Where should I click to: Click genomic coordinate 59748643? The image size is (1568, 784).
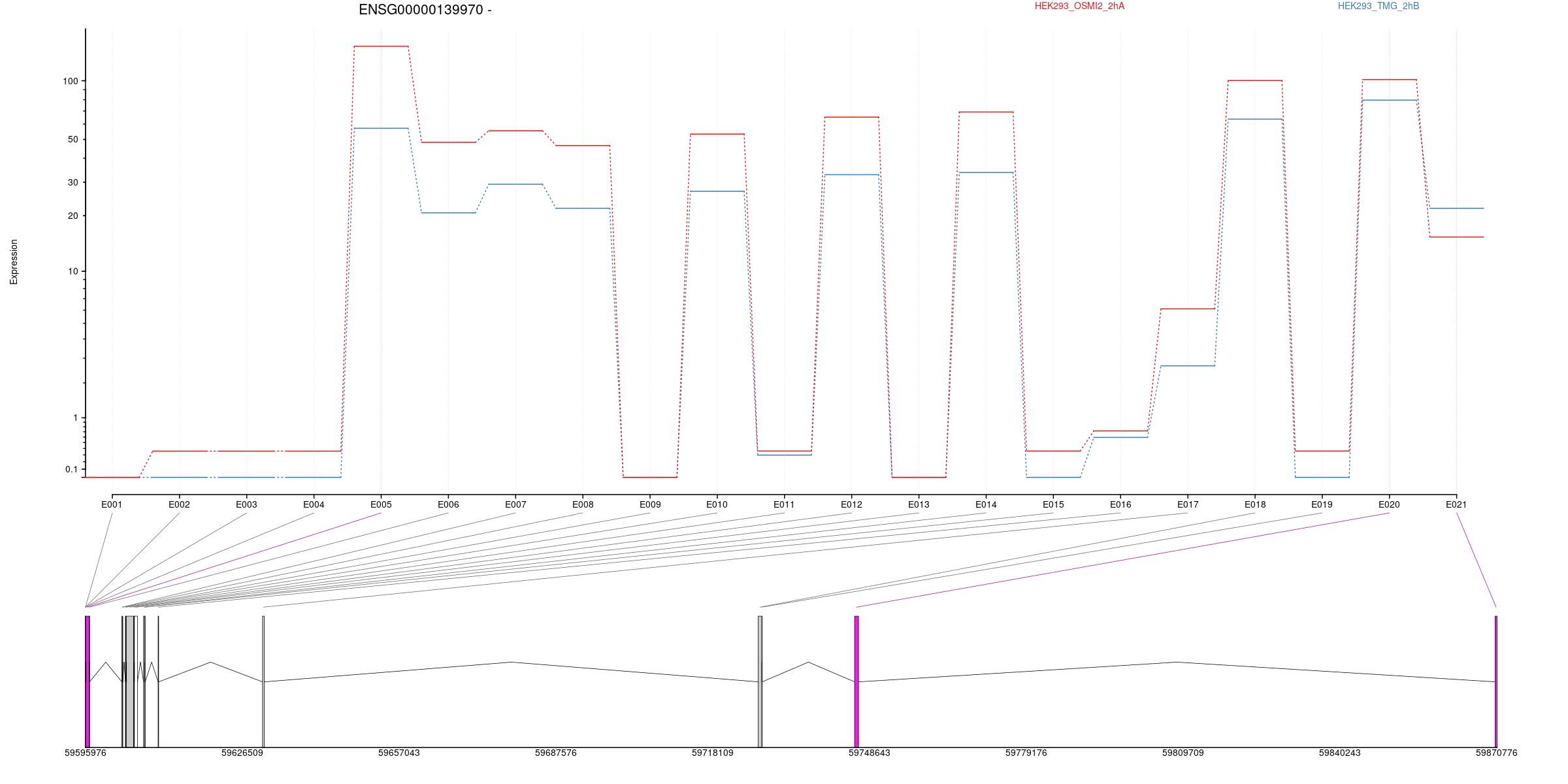pos(870,753)
